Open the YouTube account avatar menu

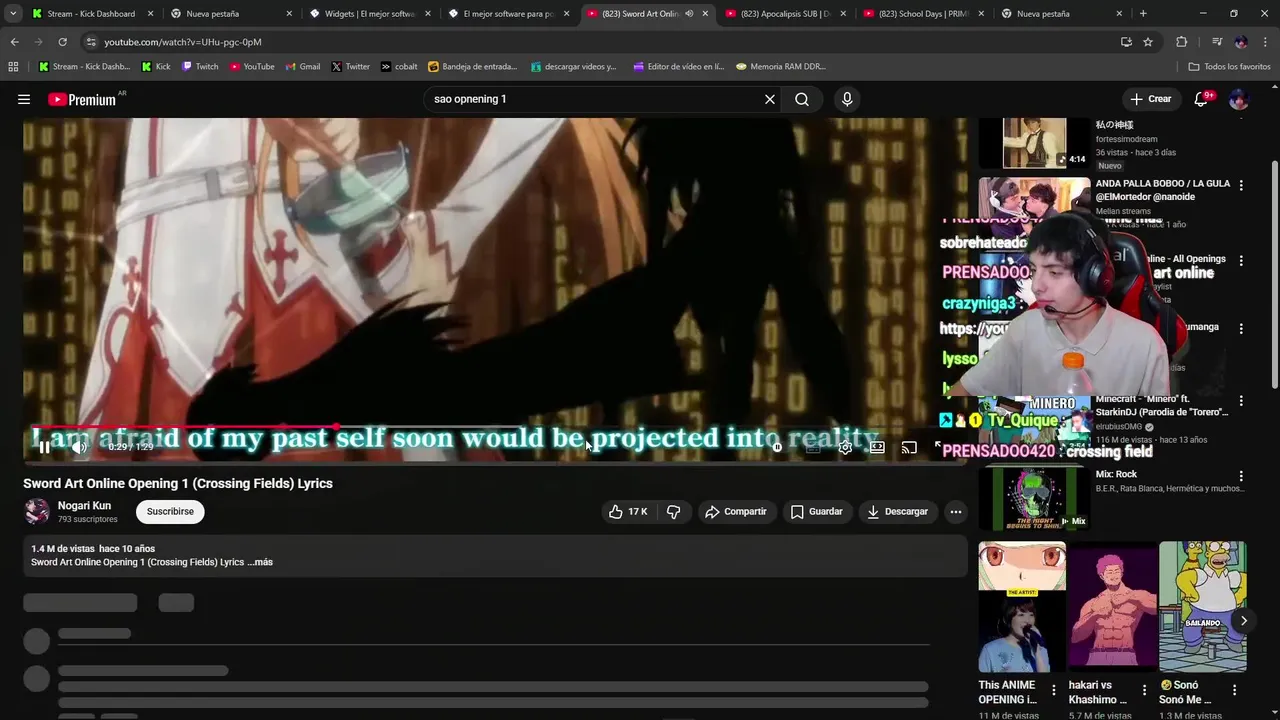point(1238,99)
